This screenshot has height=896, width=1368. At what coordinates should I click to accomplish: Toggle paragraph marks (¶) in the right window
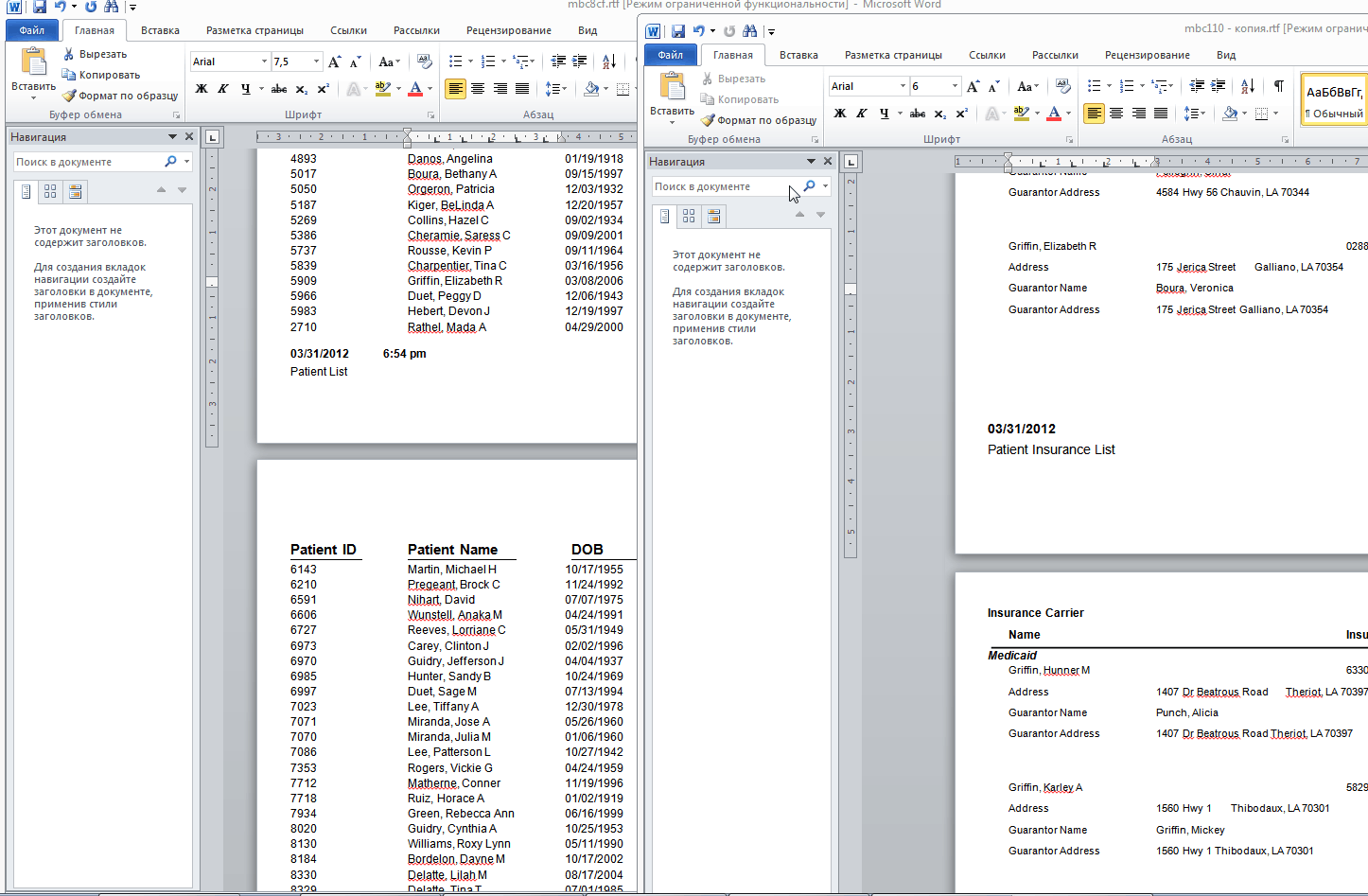pyautogui.click(x=1279, y=86)
